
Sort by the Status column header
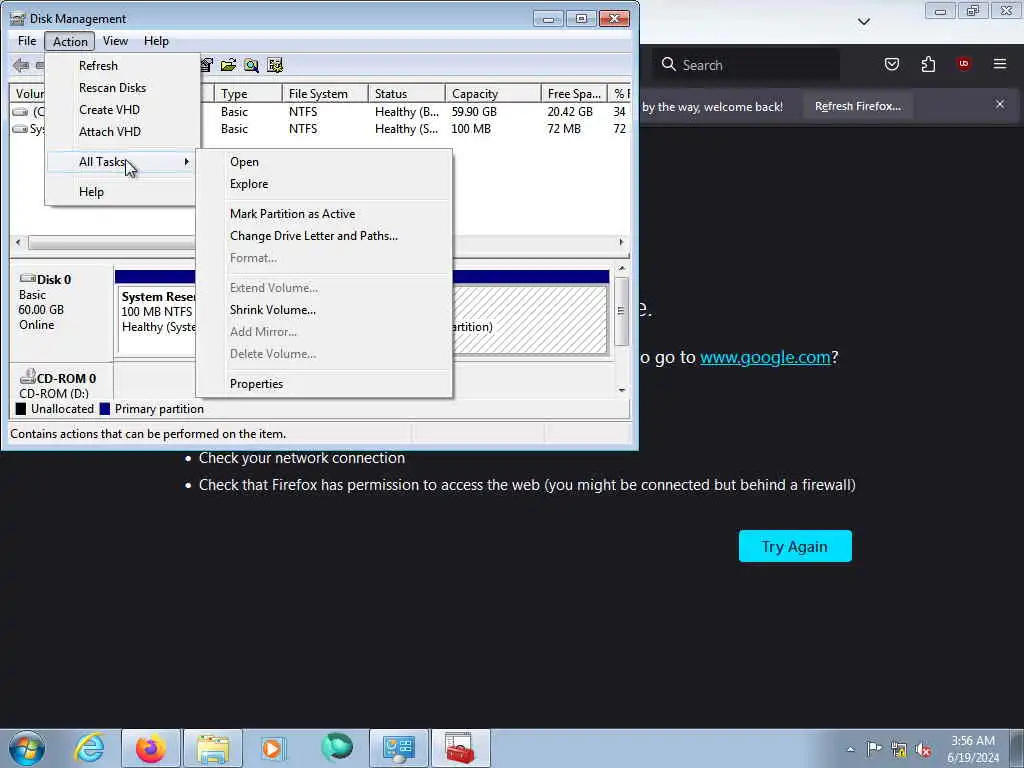click(x=406, y=94)
